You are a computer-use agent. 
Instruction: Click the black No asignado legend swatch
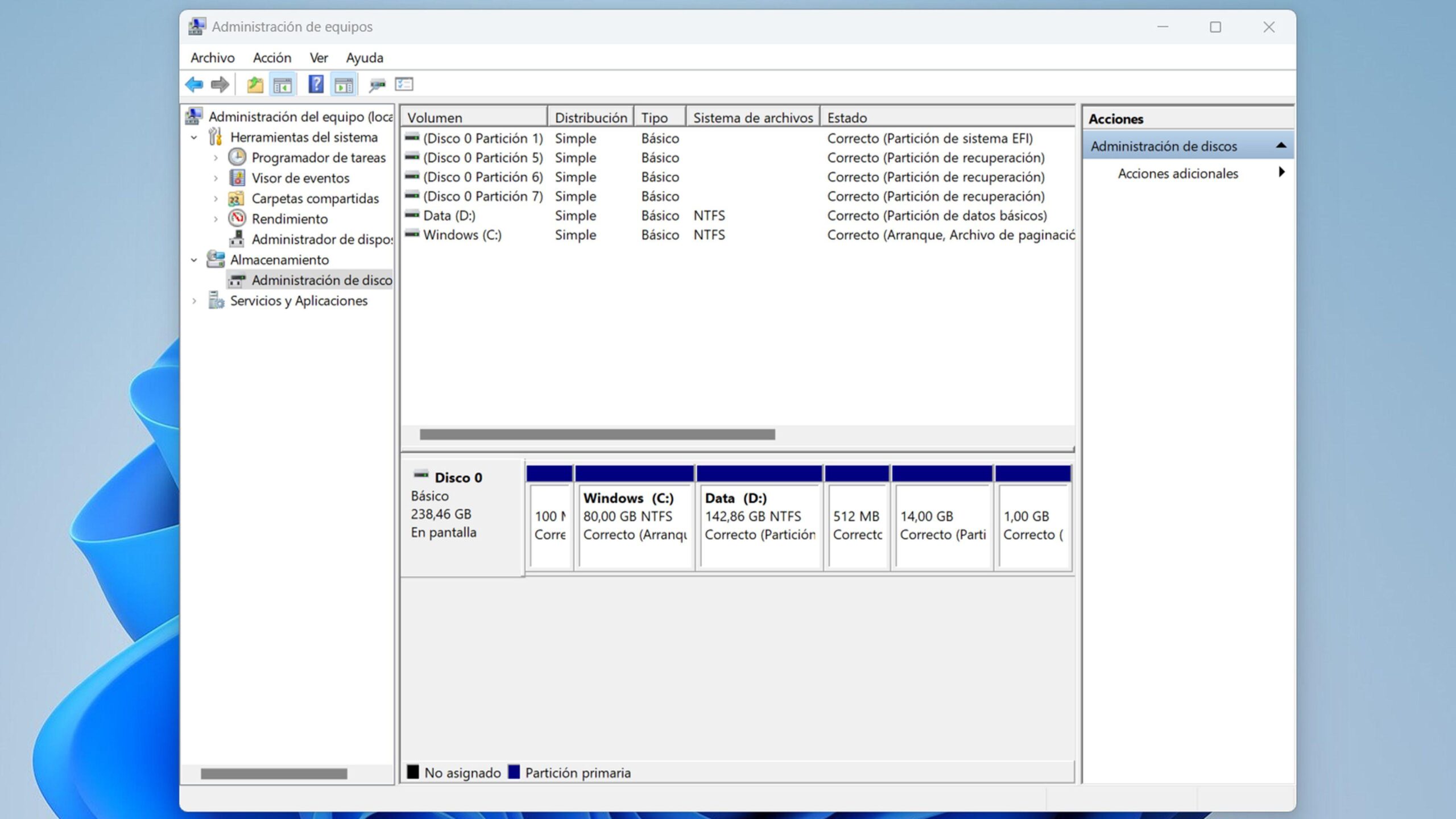pos(413,772)
